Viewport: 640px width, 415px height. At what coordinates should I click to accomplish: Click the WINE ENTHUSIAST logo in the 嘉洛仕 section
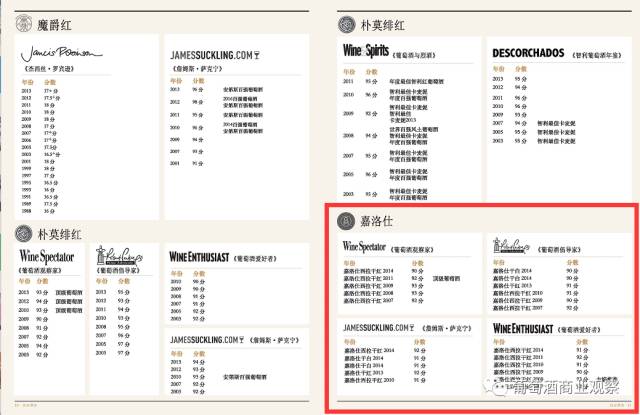pos(523,328)
